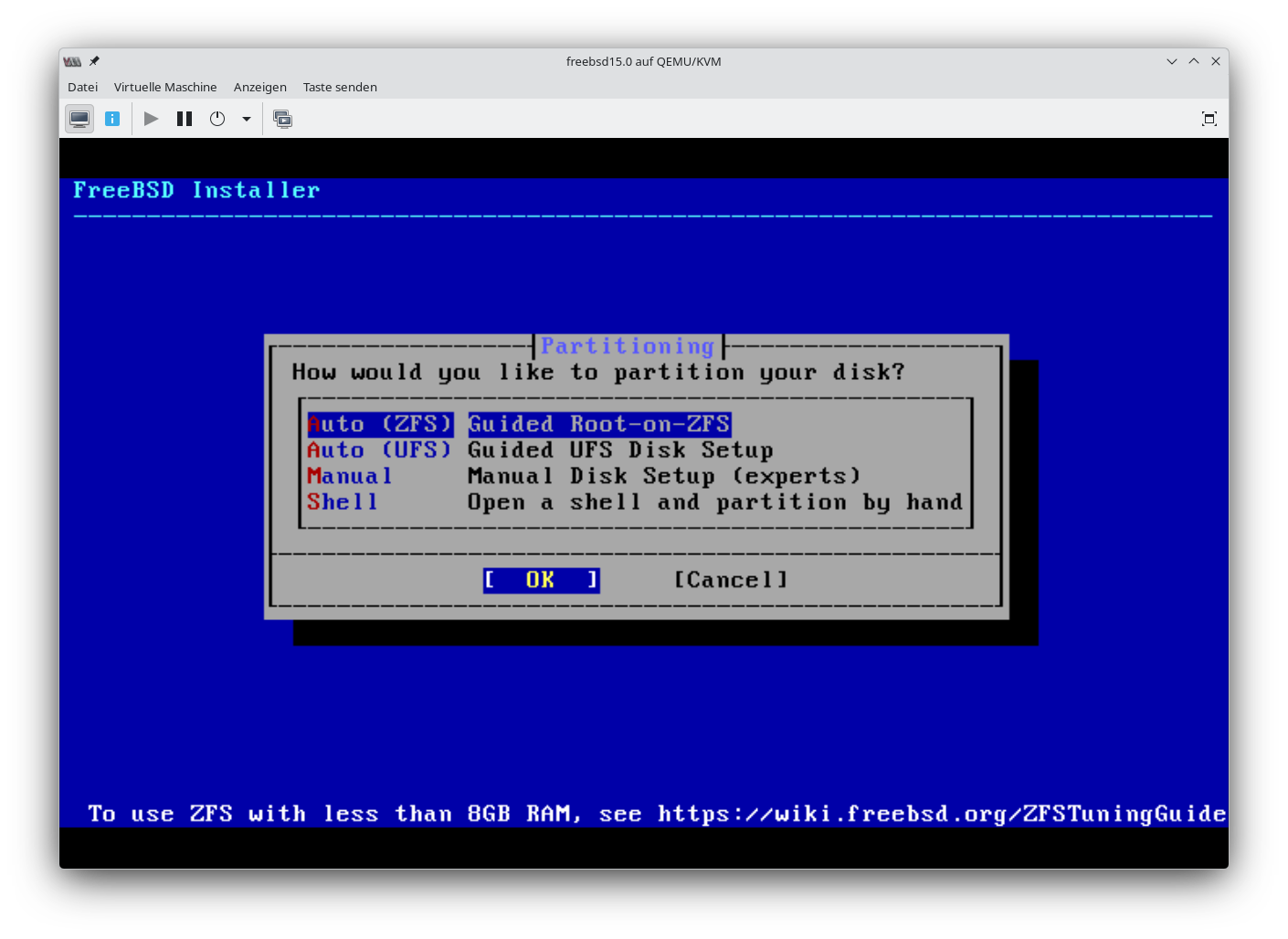Open the Taste senden menu
The image size is (1288, 939).
coord(340,87)
